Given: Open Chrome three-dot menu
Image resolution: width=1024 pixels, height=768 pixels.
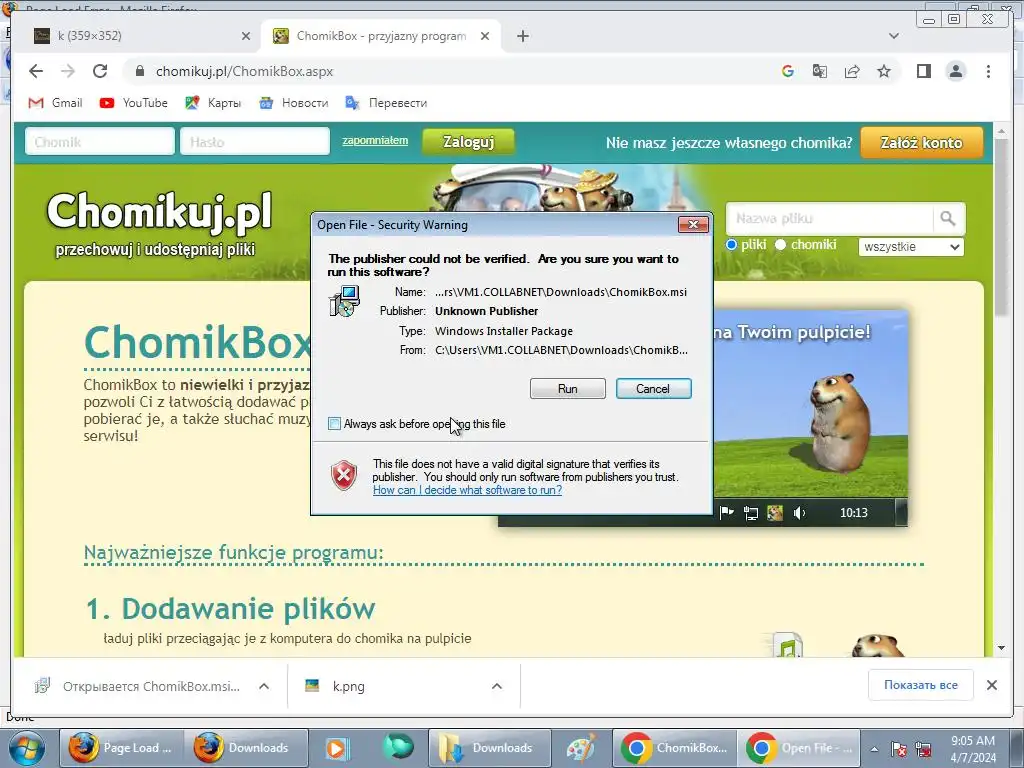Looking at the screenshot, I should pyautogui.click(x=988, y=71).
